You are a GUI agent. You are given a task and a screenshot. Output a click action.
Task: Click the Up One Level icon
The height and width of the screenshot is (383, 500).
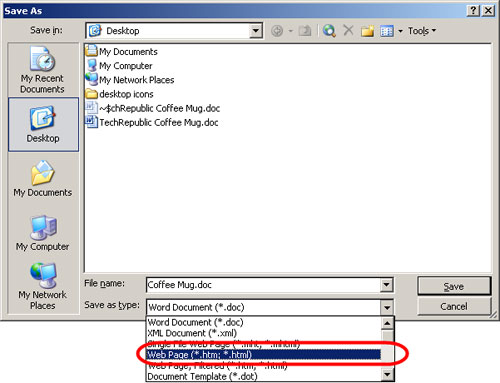coord(305,31)
